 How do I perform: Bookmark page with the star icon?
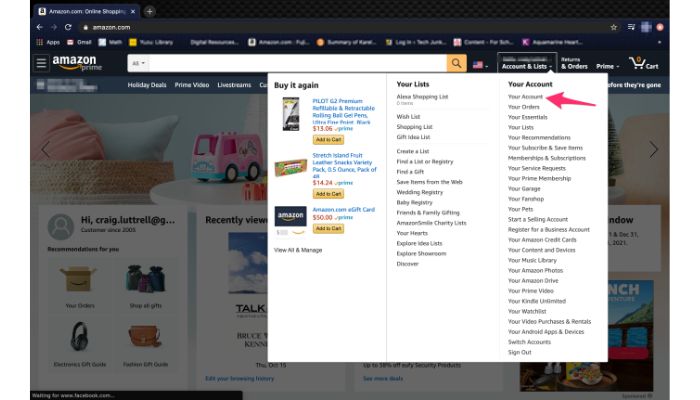(614, 27)
